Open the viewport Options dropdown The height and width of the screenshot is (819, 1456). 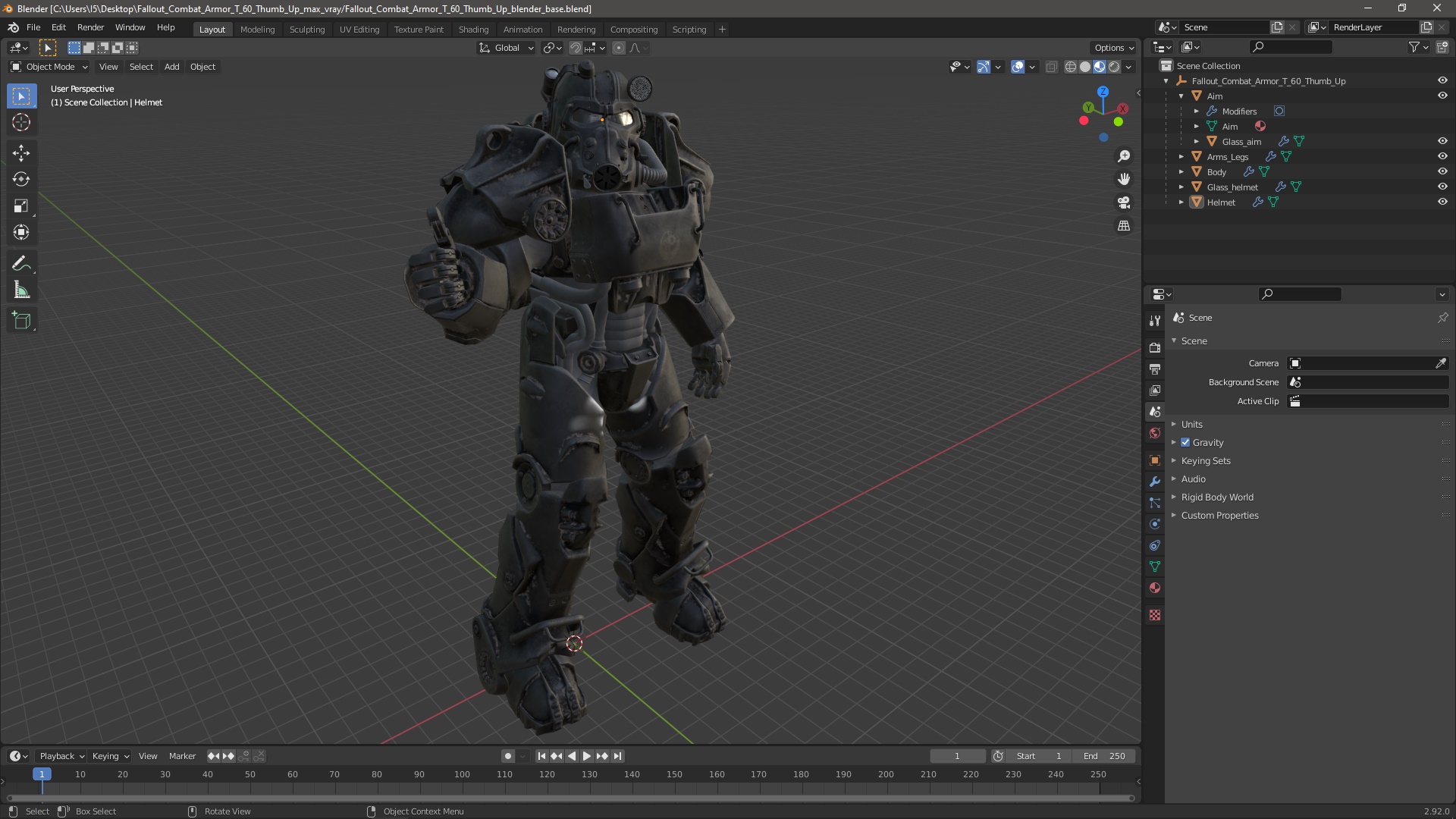1114,48
